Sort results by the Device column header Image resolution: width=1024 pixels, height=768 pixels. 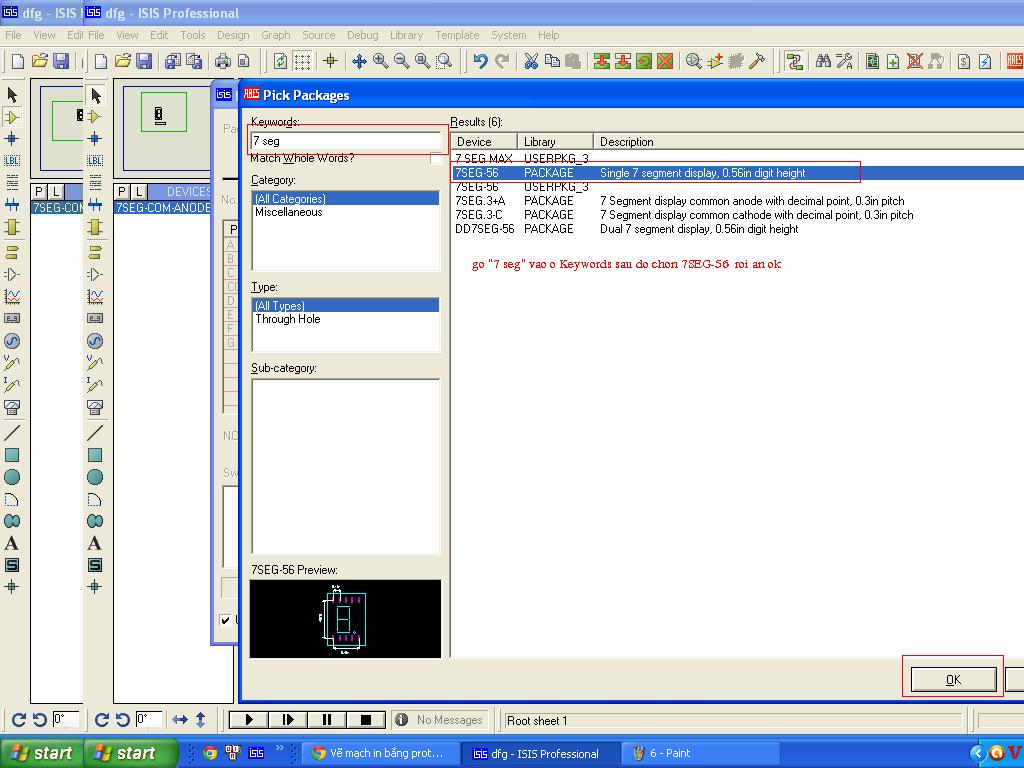(x=484, y=142)
